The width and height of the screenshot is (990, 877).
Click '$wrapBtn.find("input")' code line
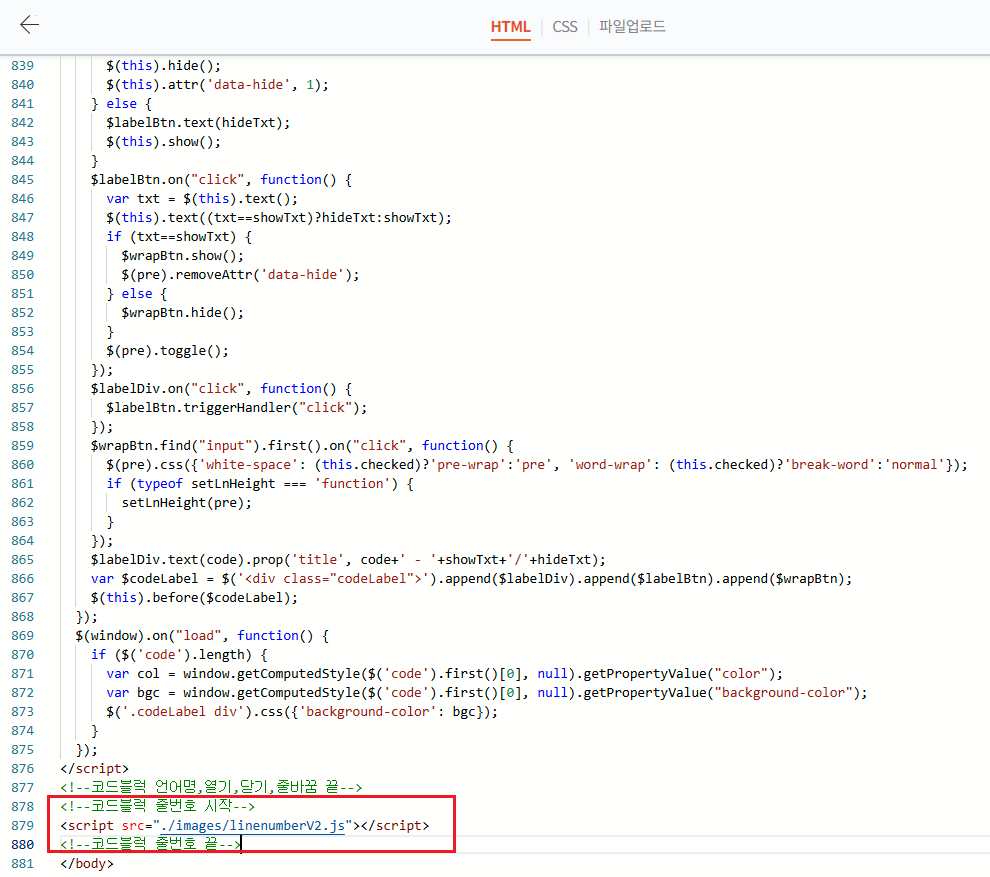pyautogui.click(x=302, y=446)
